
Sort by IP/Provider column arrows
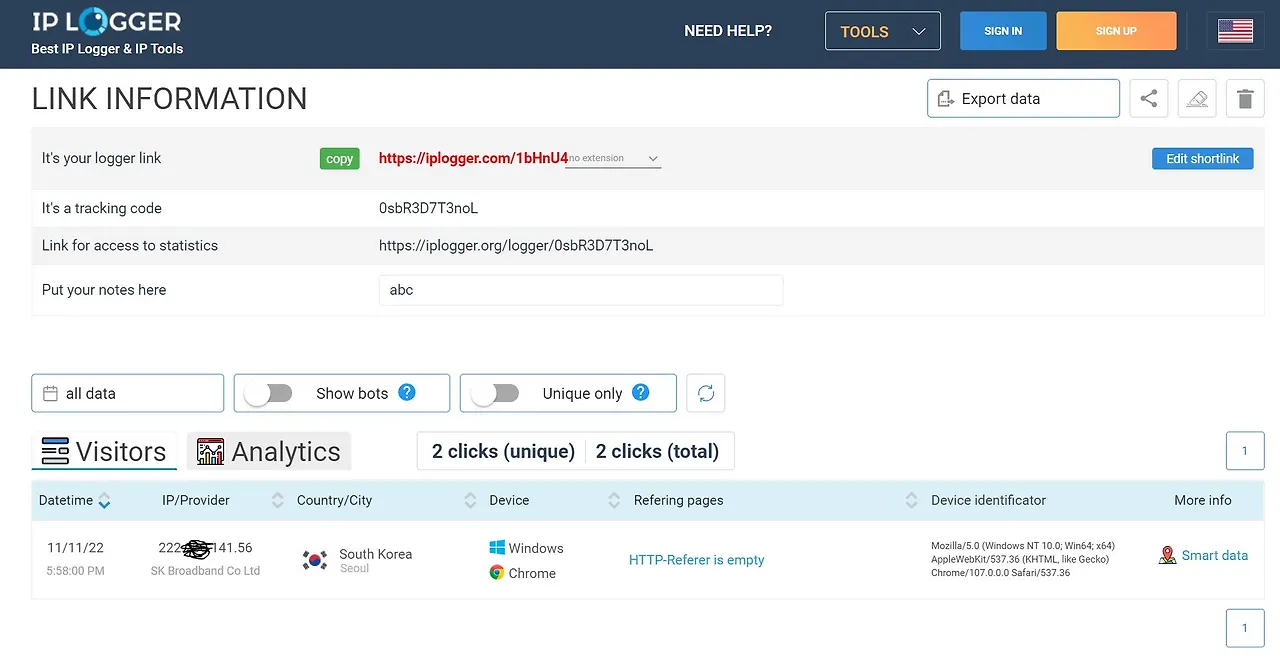pos(278,501)
